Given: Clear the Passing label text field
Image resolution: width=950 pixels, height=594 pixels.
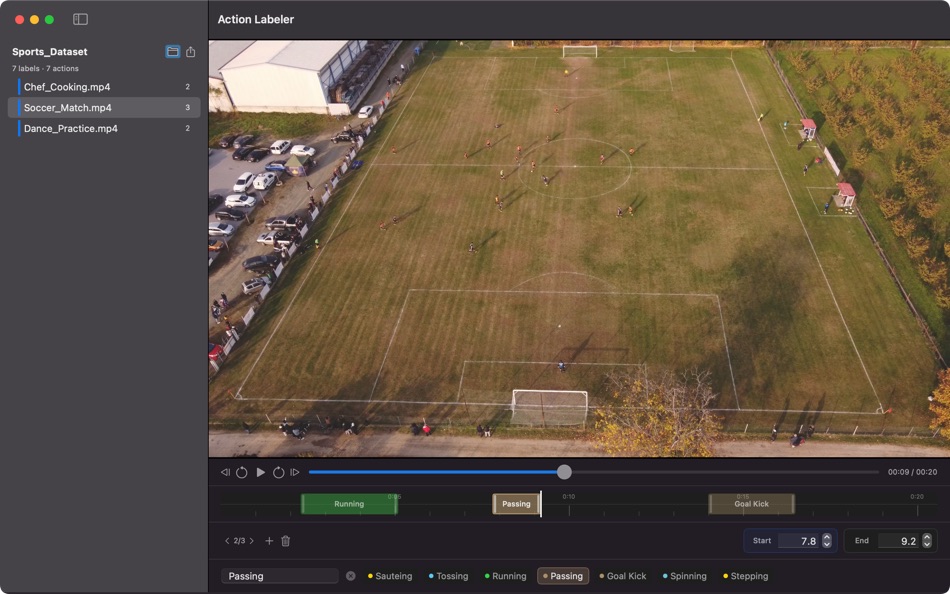Looking at the screenshot, I should (x=350, y=576).
